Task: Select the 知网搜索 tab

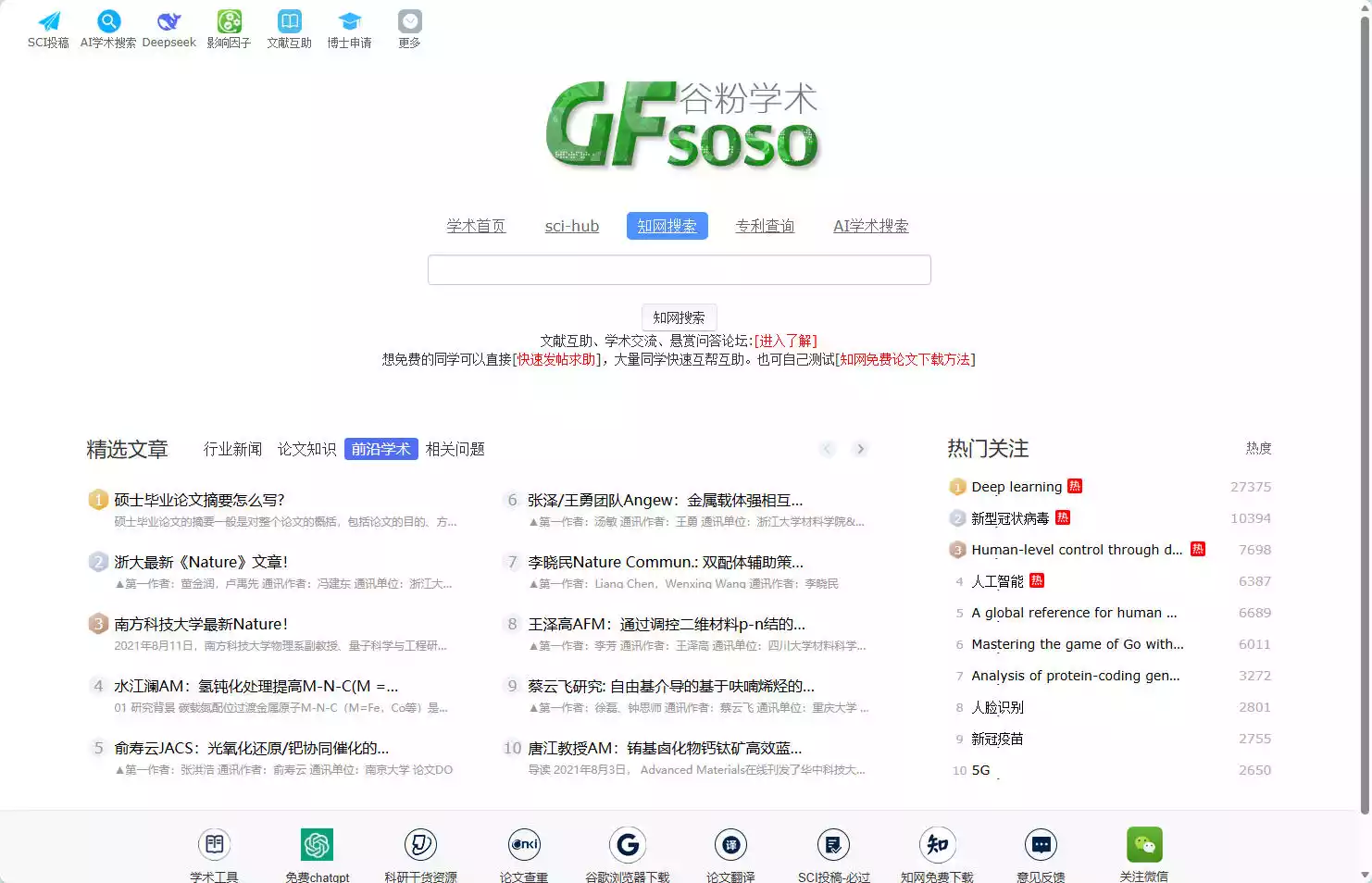Action: [667, 226]
